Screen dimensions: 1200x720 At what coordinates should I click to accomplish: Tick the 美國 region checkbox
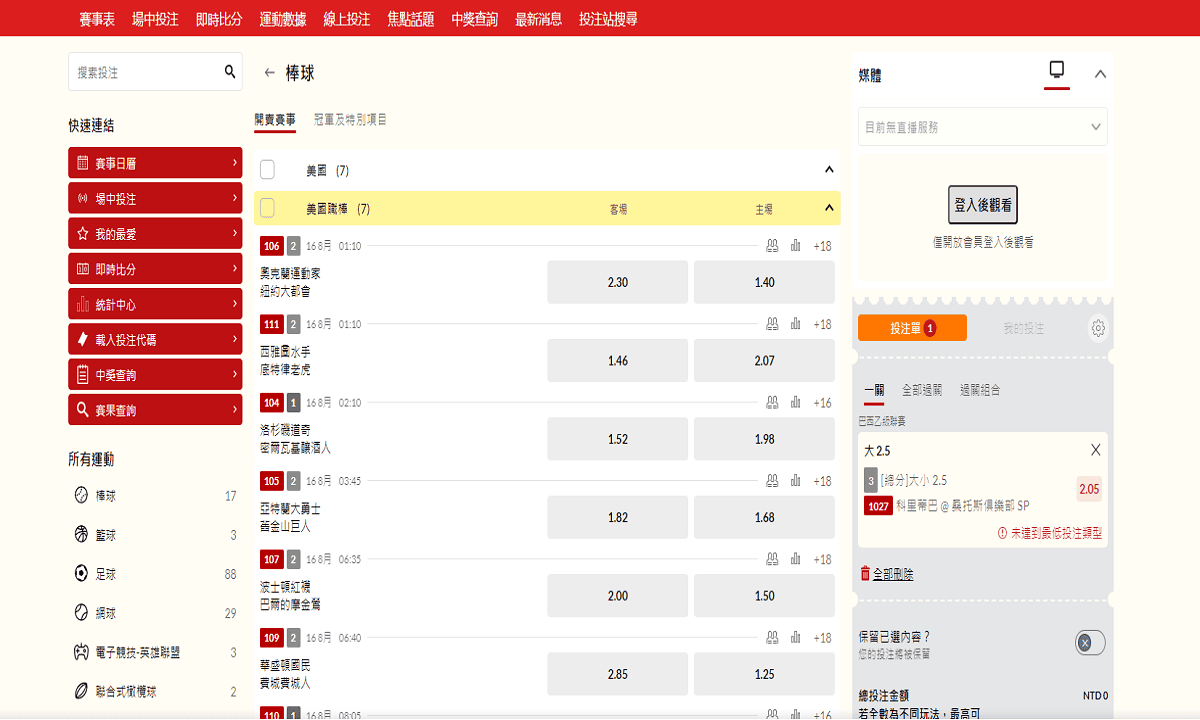pos(267,170)
